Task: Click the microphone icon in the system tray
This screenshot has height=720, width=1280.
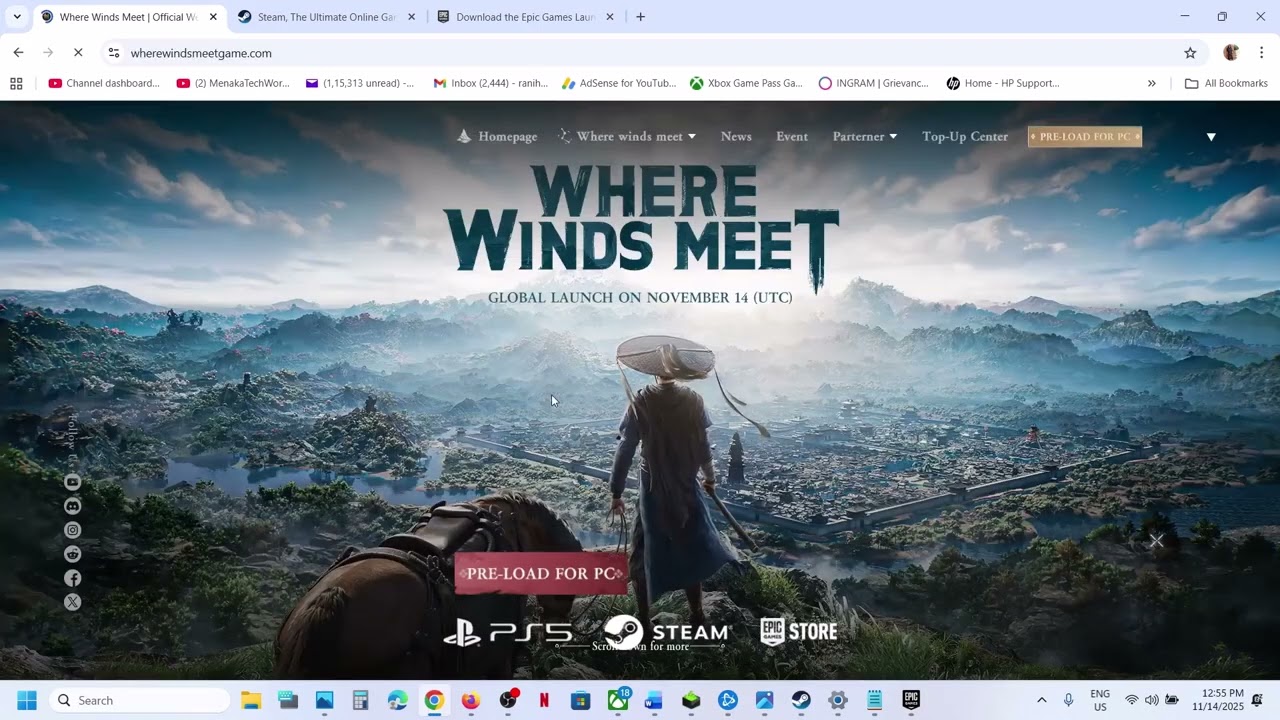Action: [1069, 700]
